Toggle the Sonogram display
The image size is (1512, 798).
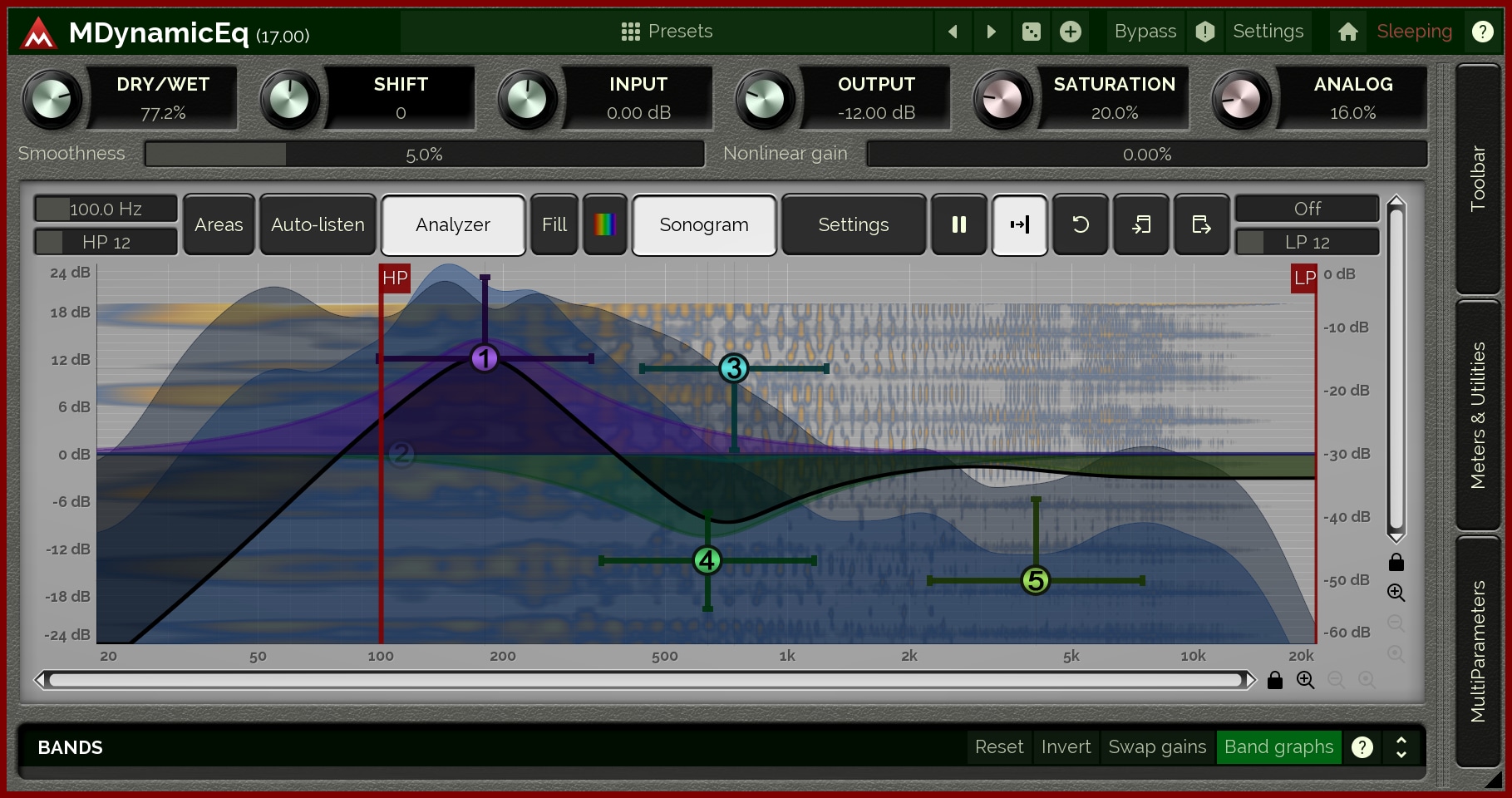click(704, 224)
